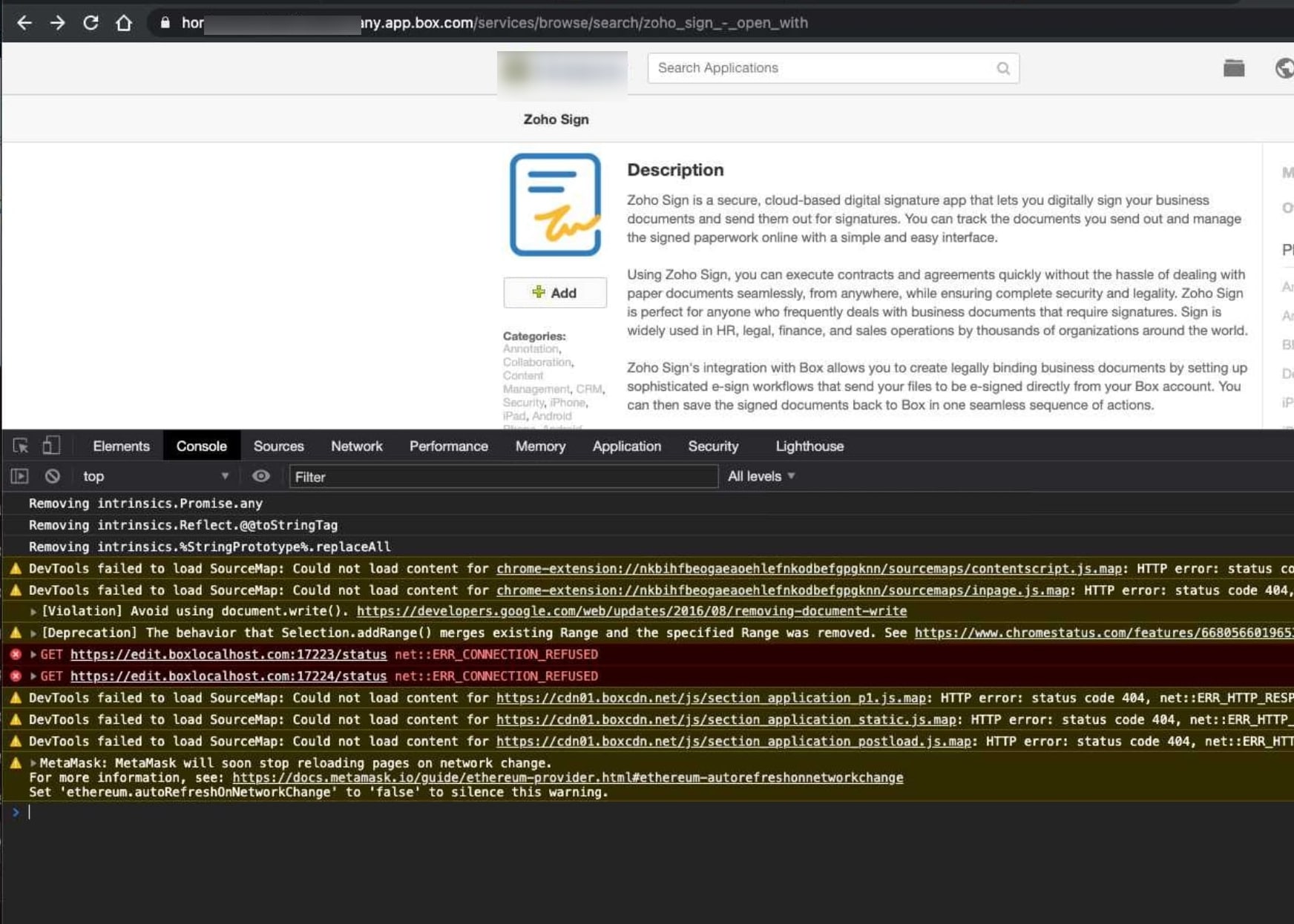Select the inspect element picker

tap(21, 446)
